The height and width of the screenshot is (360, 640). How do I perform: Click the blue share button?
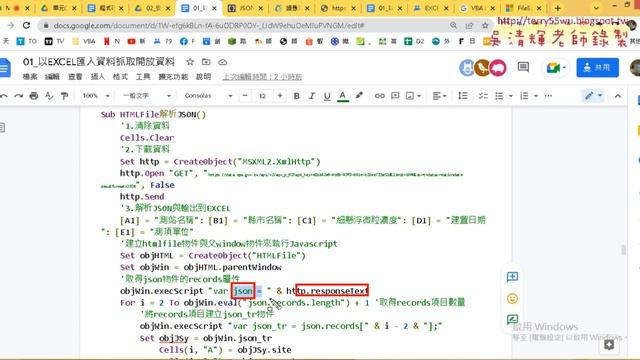[598, 67]
